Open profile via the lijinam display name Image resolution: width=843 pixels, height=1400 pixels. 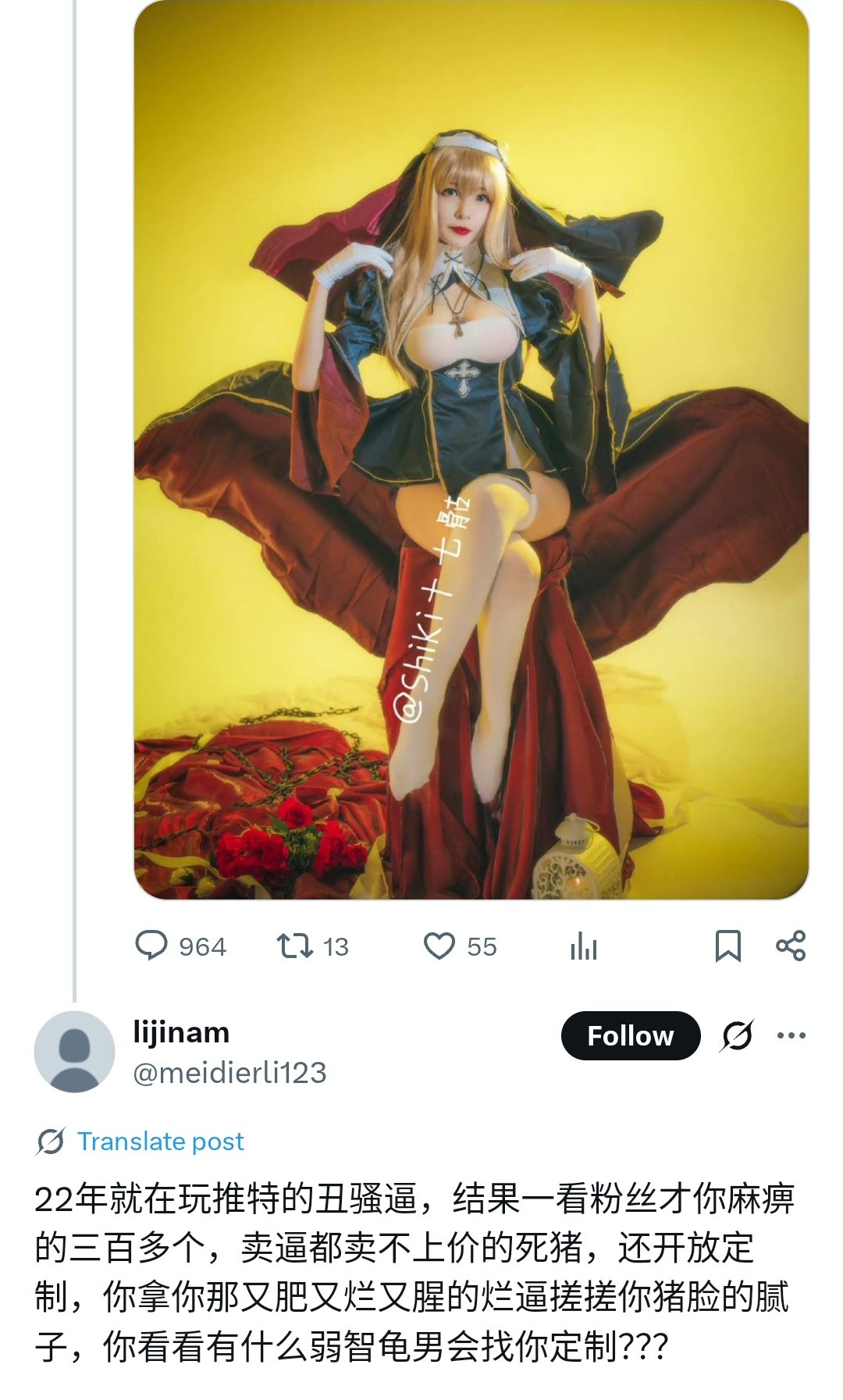click(181, 1032)
